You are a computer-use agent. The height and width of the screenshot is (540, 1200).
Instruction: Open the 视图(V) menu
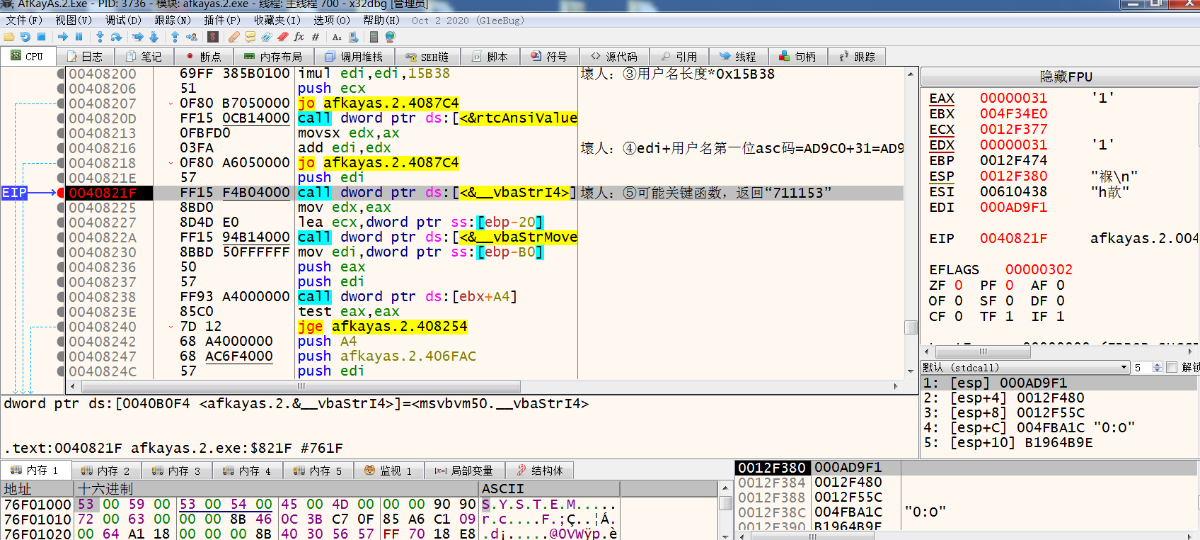point(74,20)
